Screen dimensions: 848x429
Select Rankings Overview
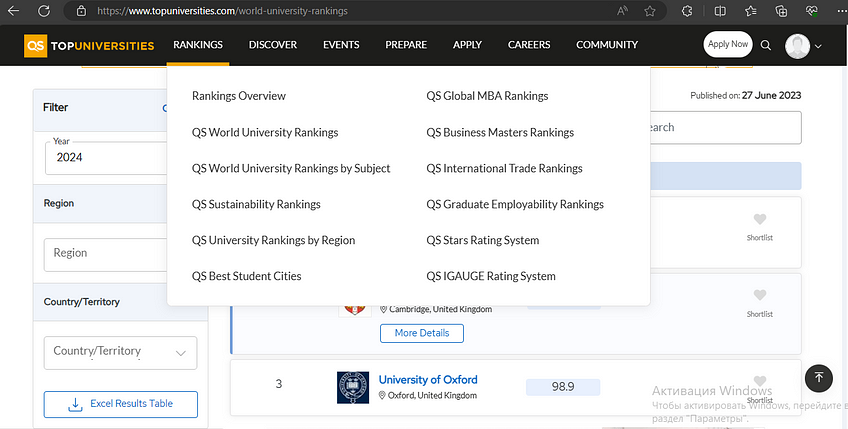pyautogui.click(x=238, y=96)
